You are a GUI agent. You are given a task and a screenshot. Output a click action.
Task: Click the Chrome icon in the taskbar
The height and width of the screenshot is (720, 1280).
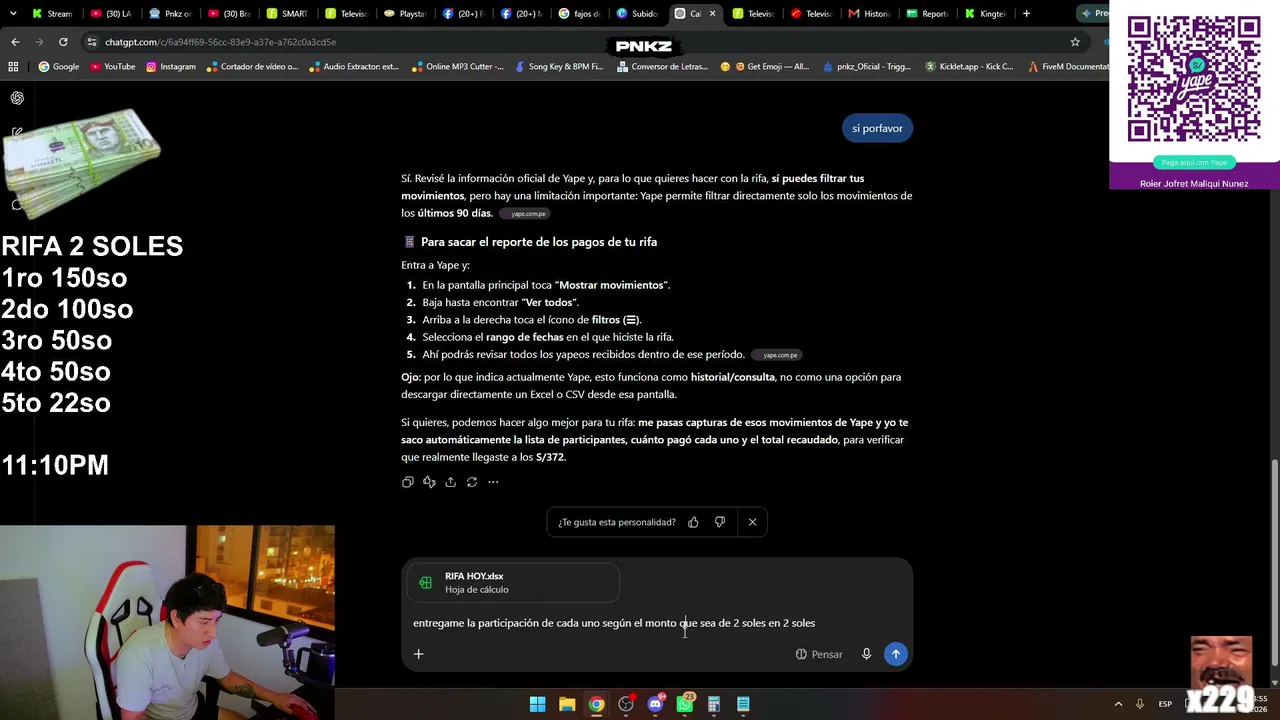(596, 704)
